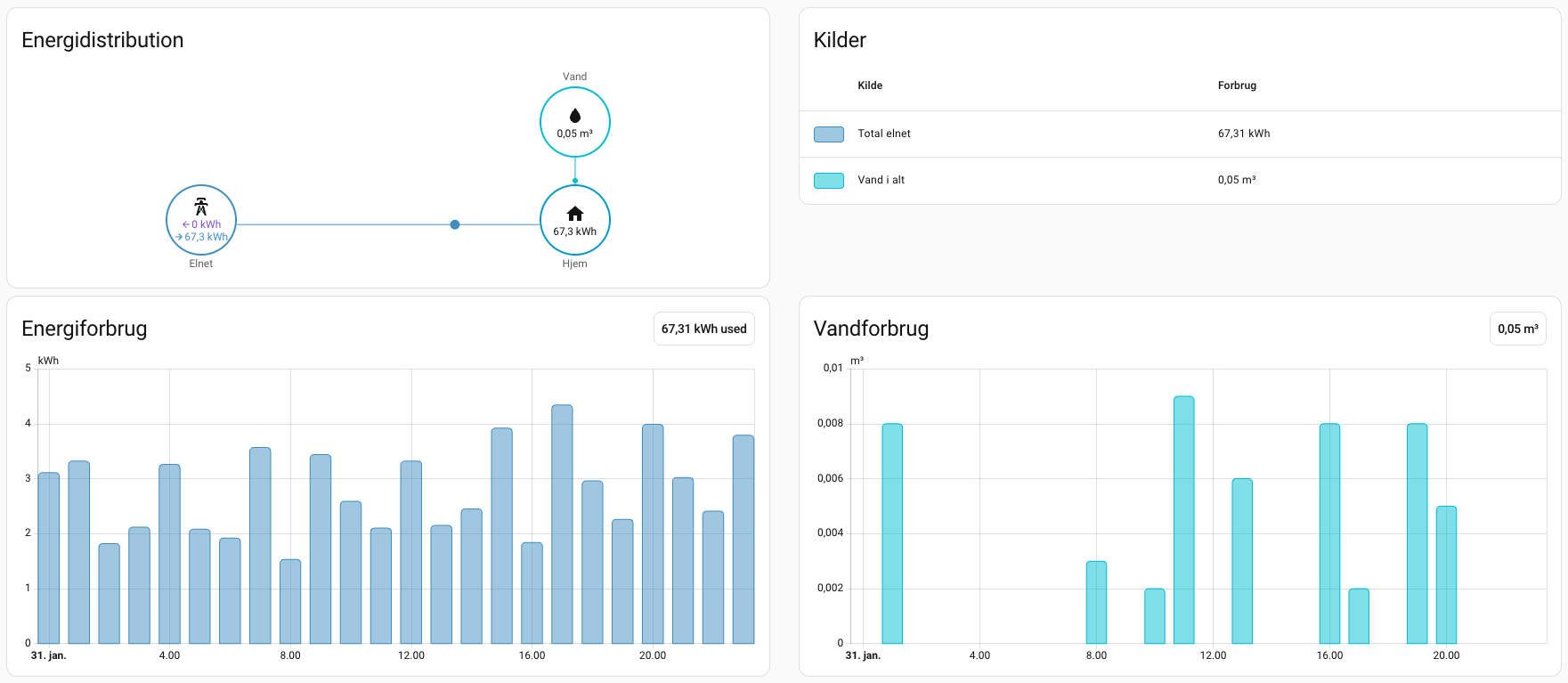
Task: Click the 67,31 kWh value in Kilder table
Action: [x=1244, y=134]
